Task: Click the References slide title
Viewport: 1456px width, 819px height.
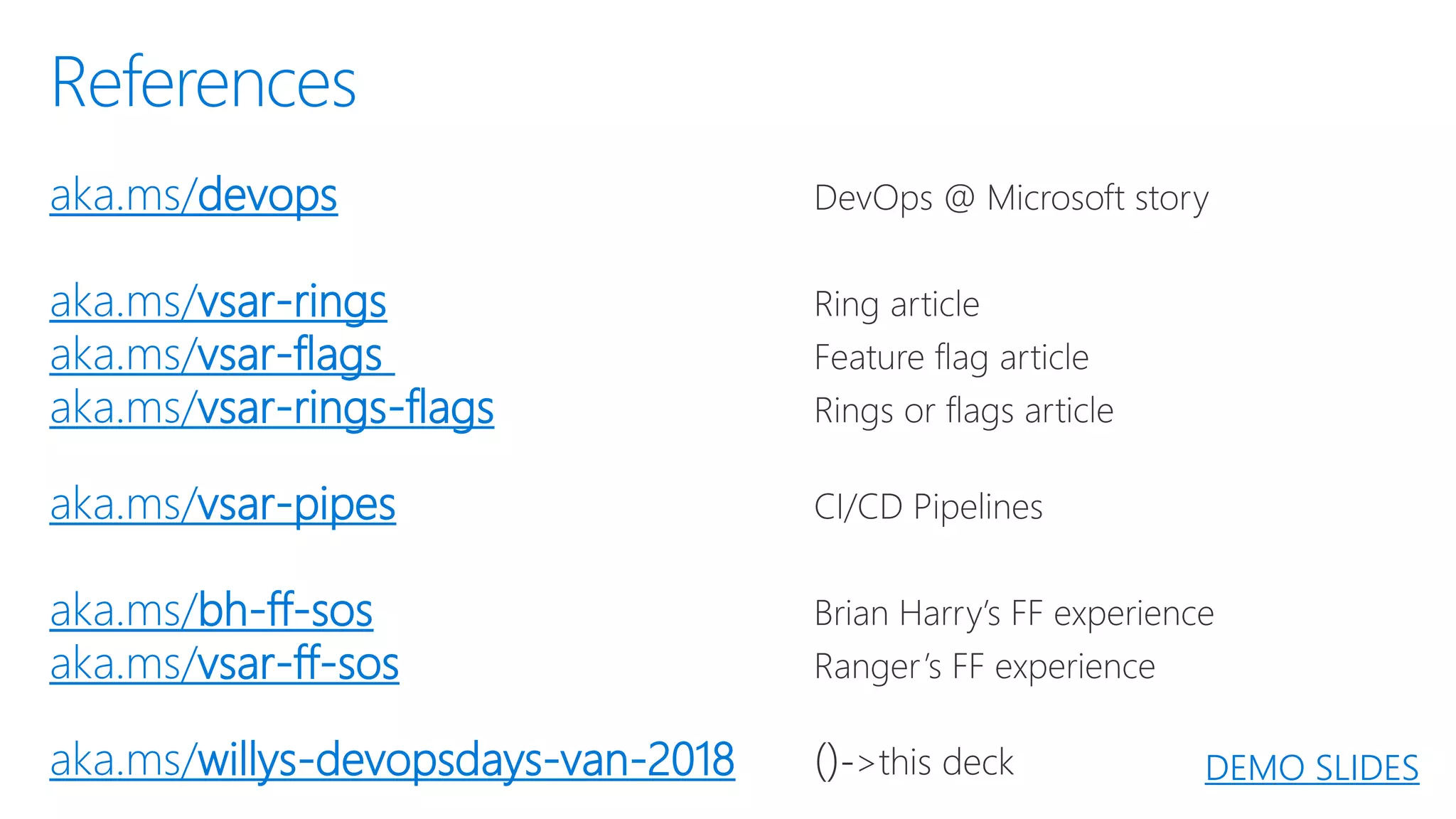Action: point(203,83)
